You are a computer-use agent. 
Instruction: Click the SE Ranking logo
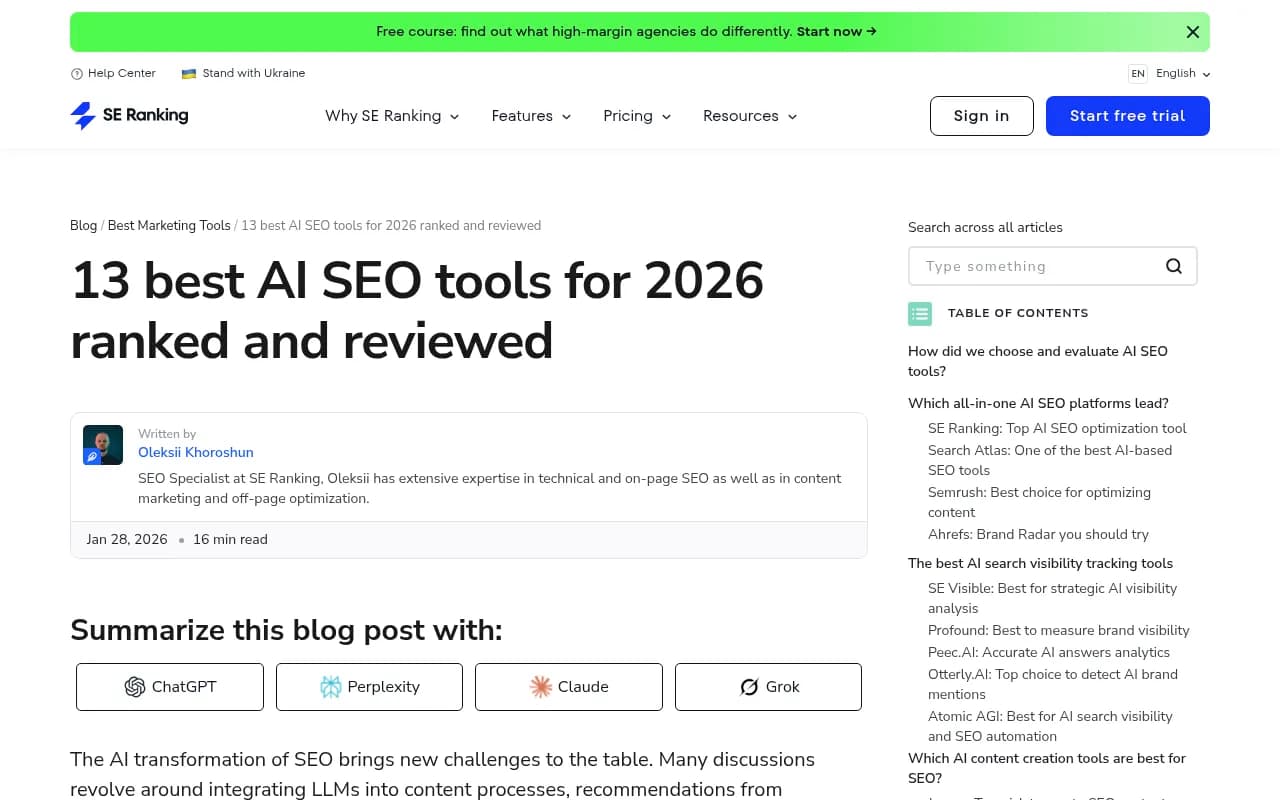click(129, 116)
